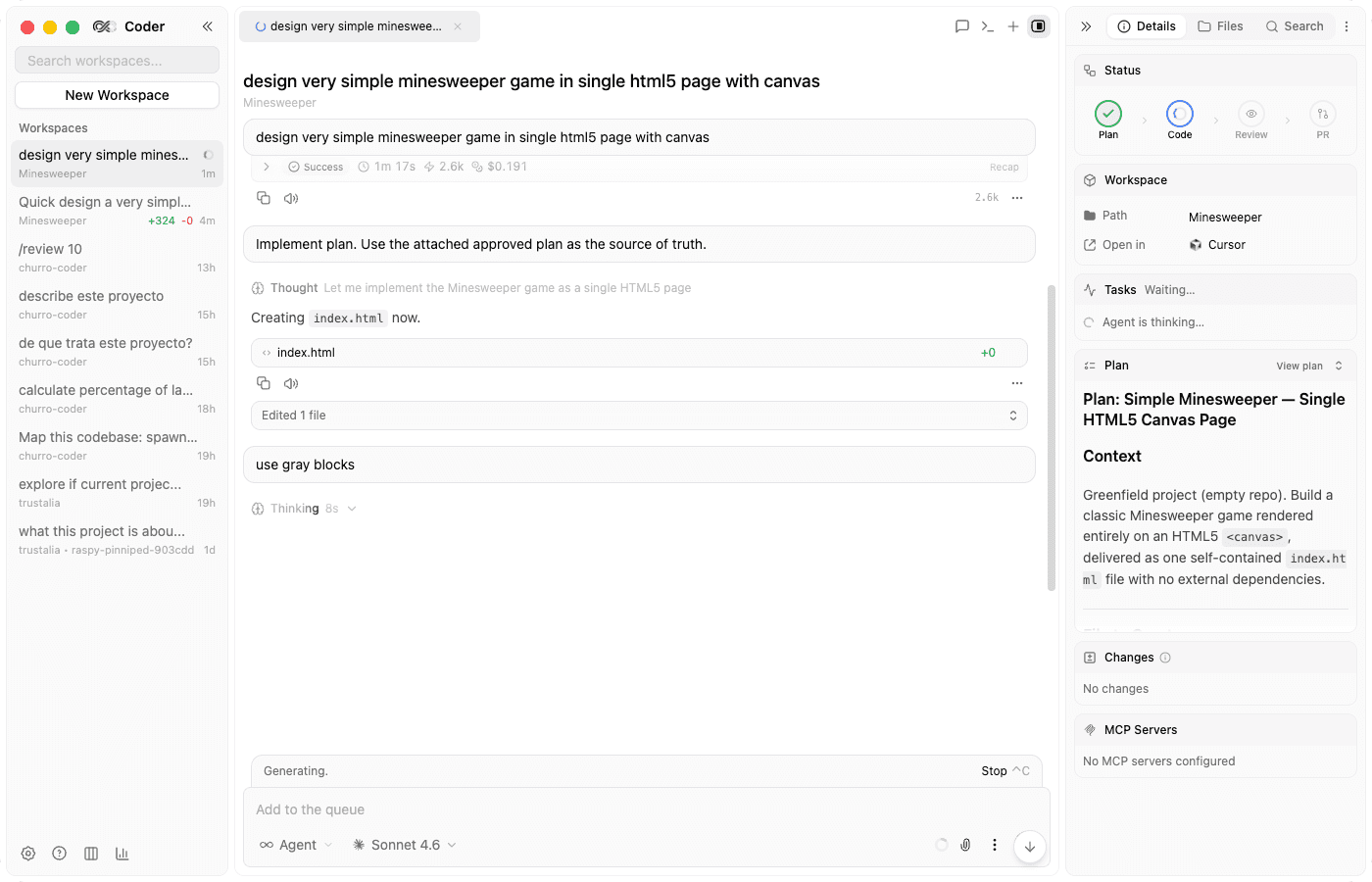Open usage statistics chart icon

click(122, 854)
